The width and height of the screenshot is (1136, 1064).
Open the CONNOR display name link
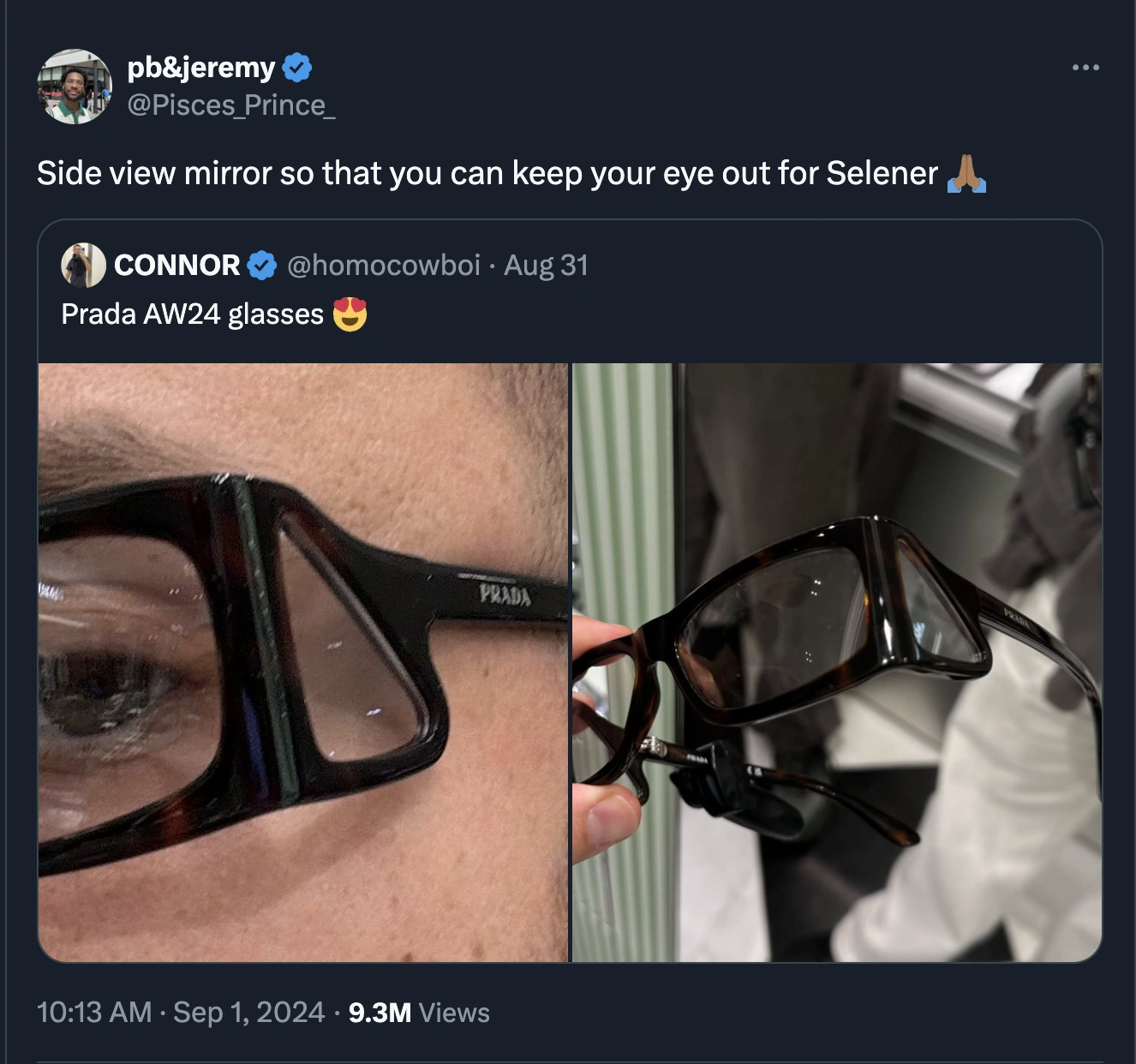click(176, 266)
